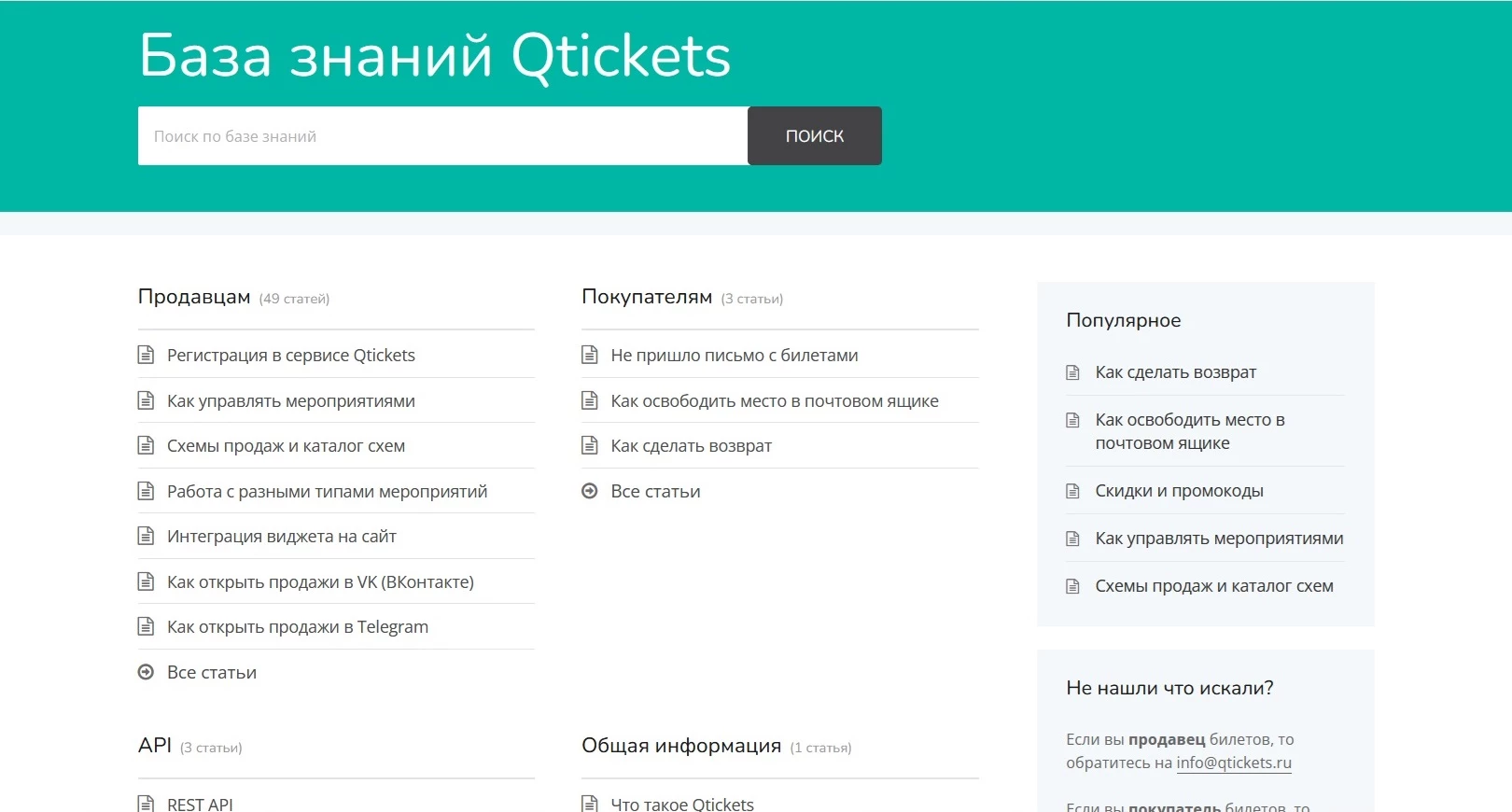
Task: Open Схемы продаж и каталог схем in Продавцам
Action: point(286,445)
